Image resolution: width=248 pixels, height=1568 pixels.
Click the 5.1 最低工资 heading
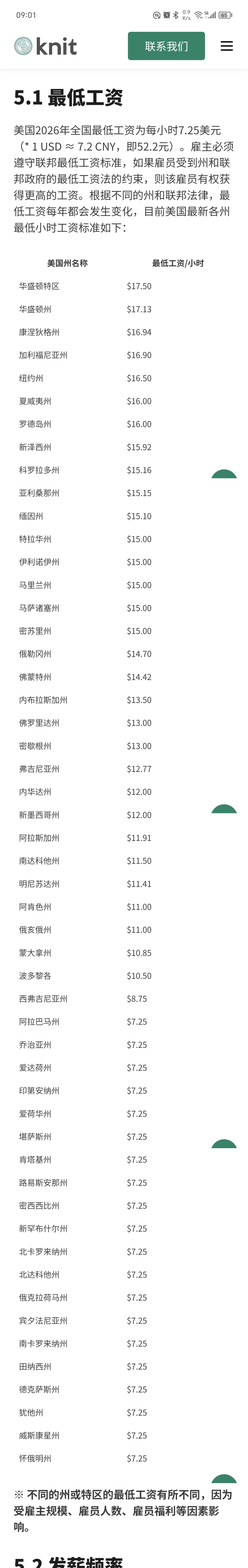(68, 97)
